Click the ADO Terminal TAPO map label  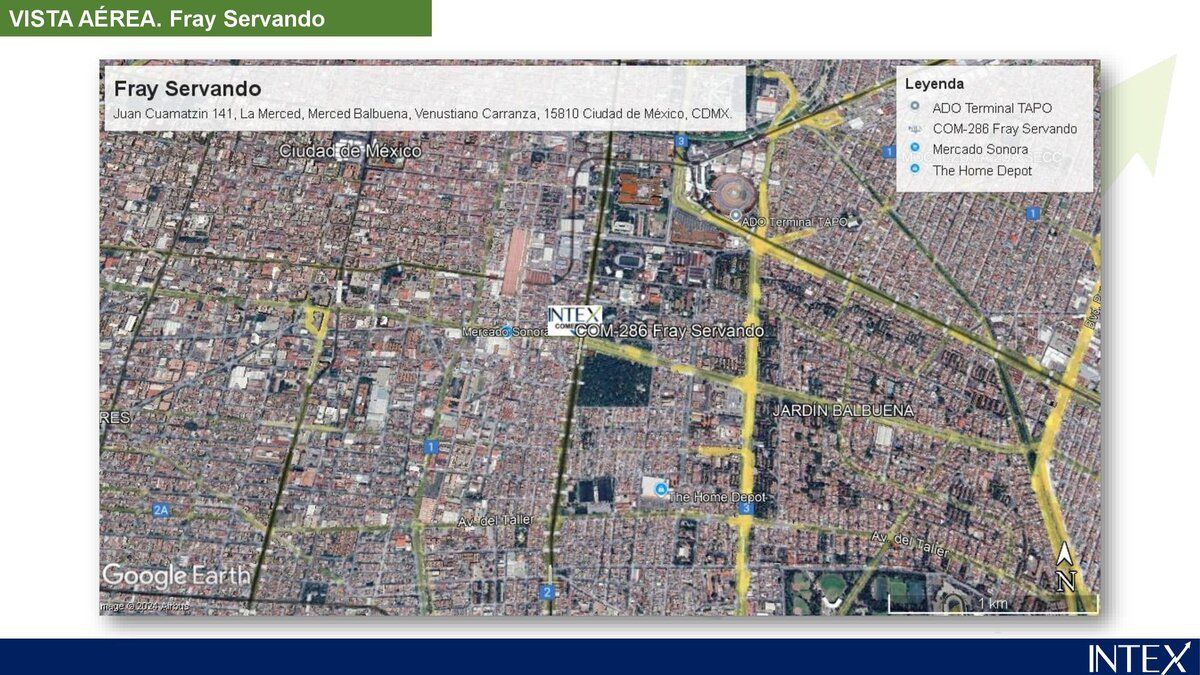pos(796,222)
